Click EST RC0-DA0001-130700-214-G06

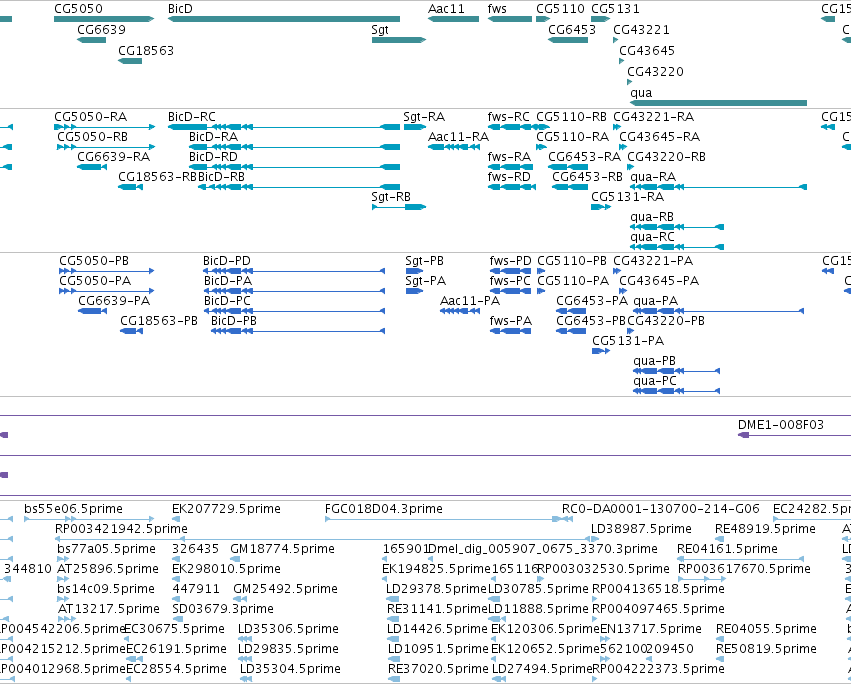[661, 509]
